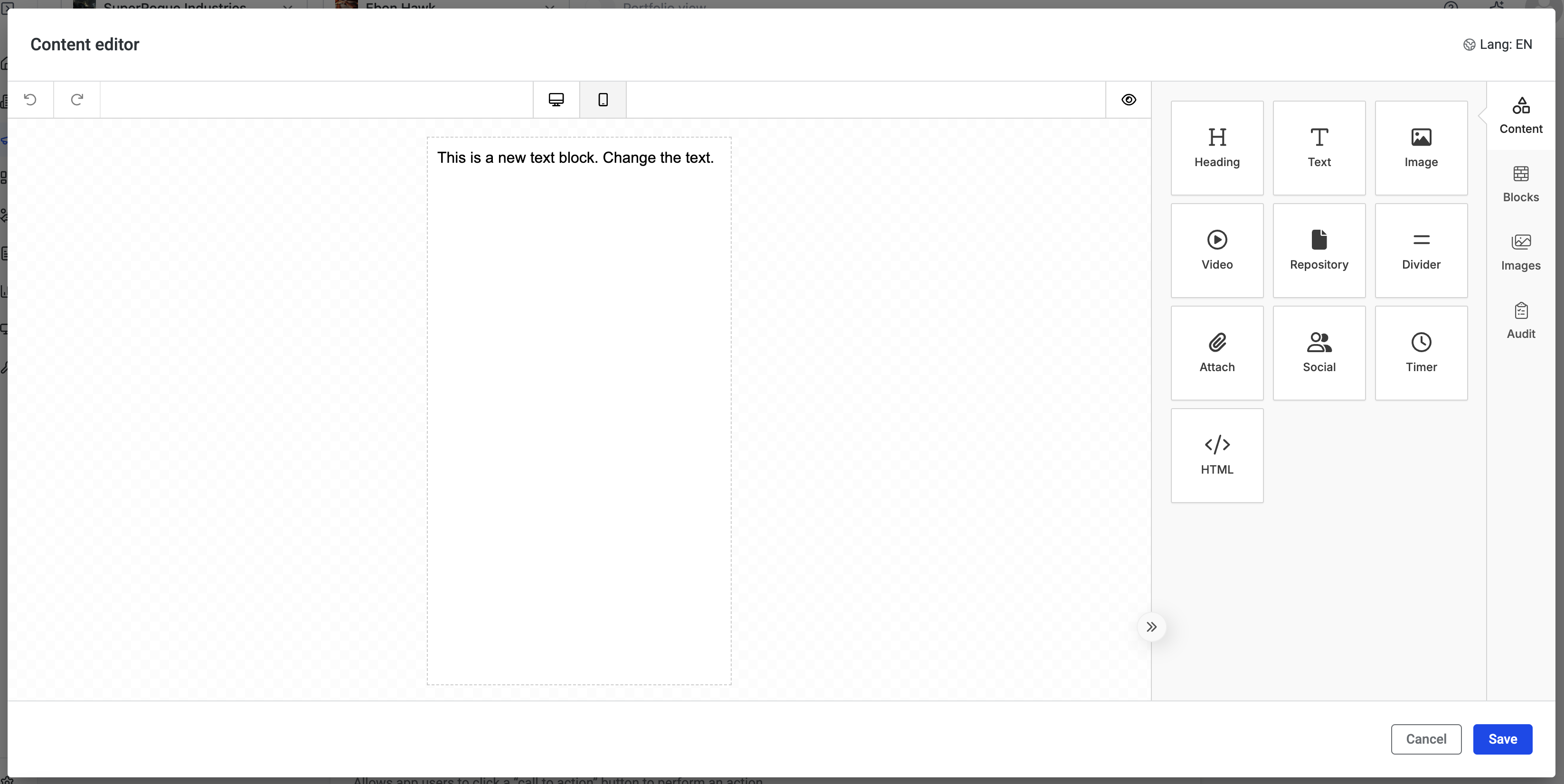Add a Heading content block
Image resolution: width=1564 pixels, height=784 pixels.
point(1217,148)
